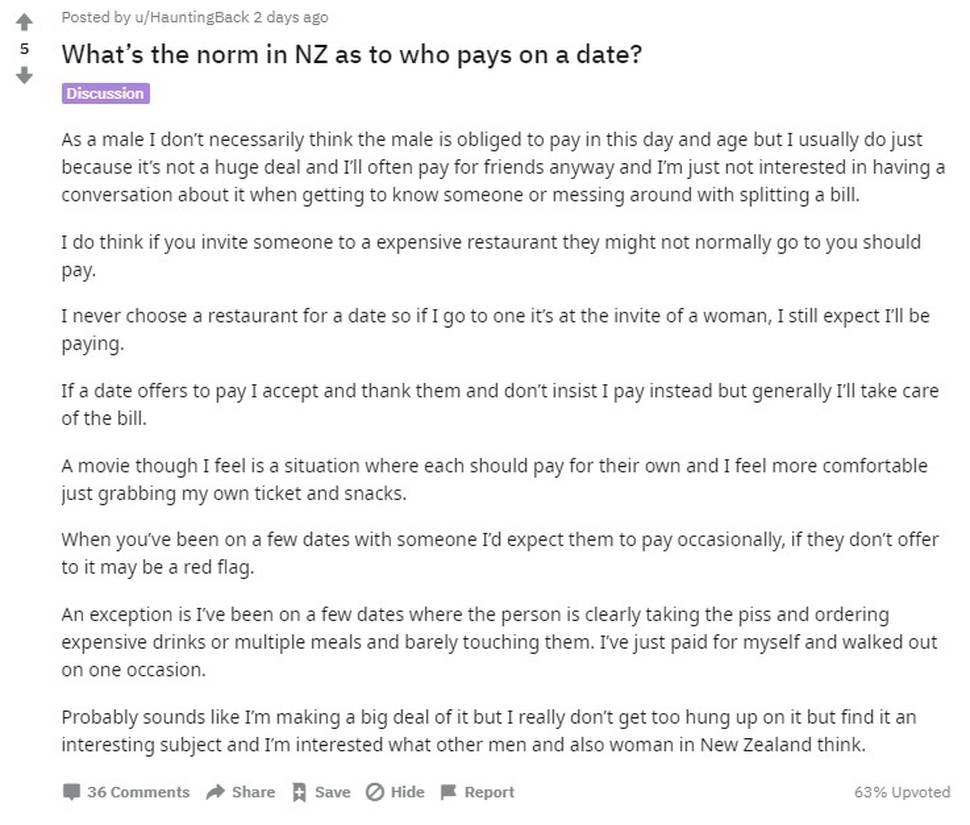
Task: Select the Hide text label
Action: [407, 792]
